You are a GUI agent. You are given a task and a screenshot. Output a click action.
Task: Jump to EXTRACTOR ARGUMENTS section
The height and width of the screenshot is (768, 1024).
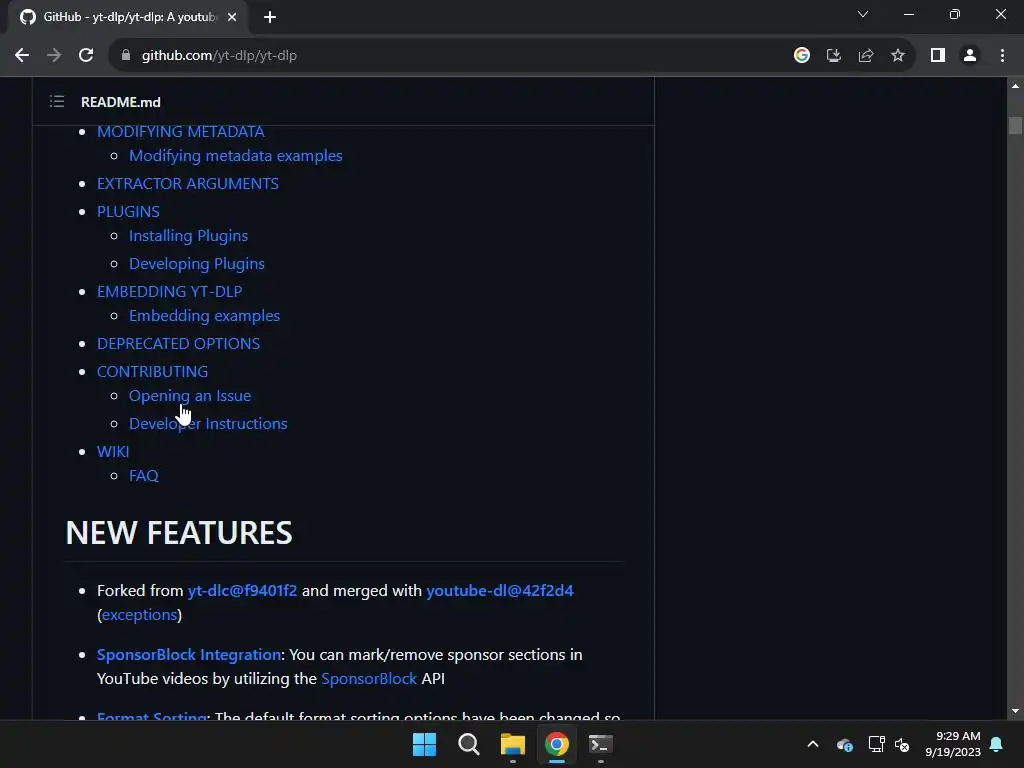pyautogui.click(x=187, y=184)
